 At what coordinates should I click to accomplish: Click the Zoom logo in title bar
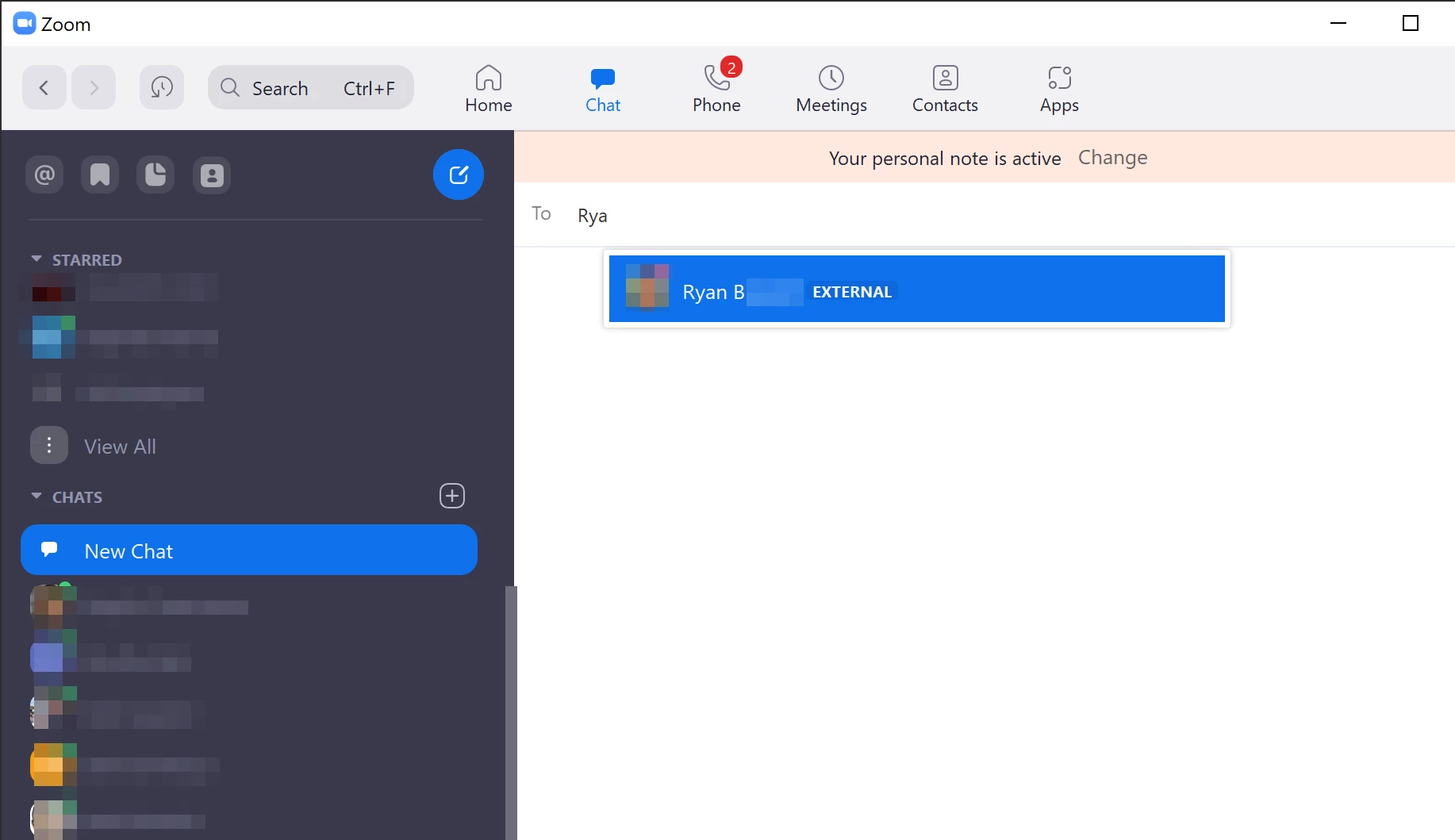[x=25, y=24]
